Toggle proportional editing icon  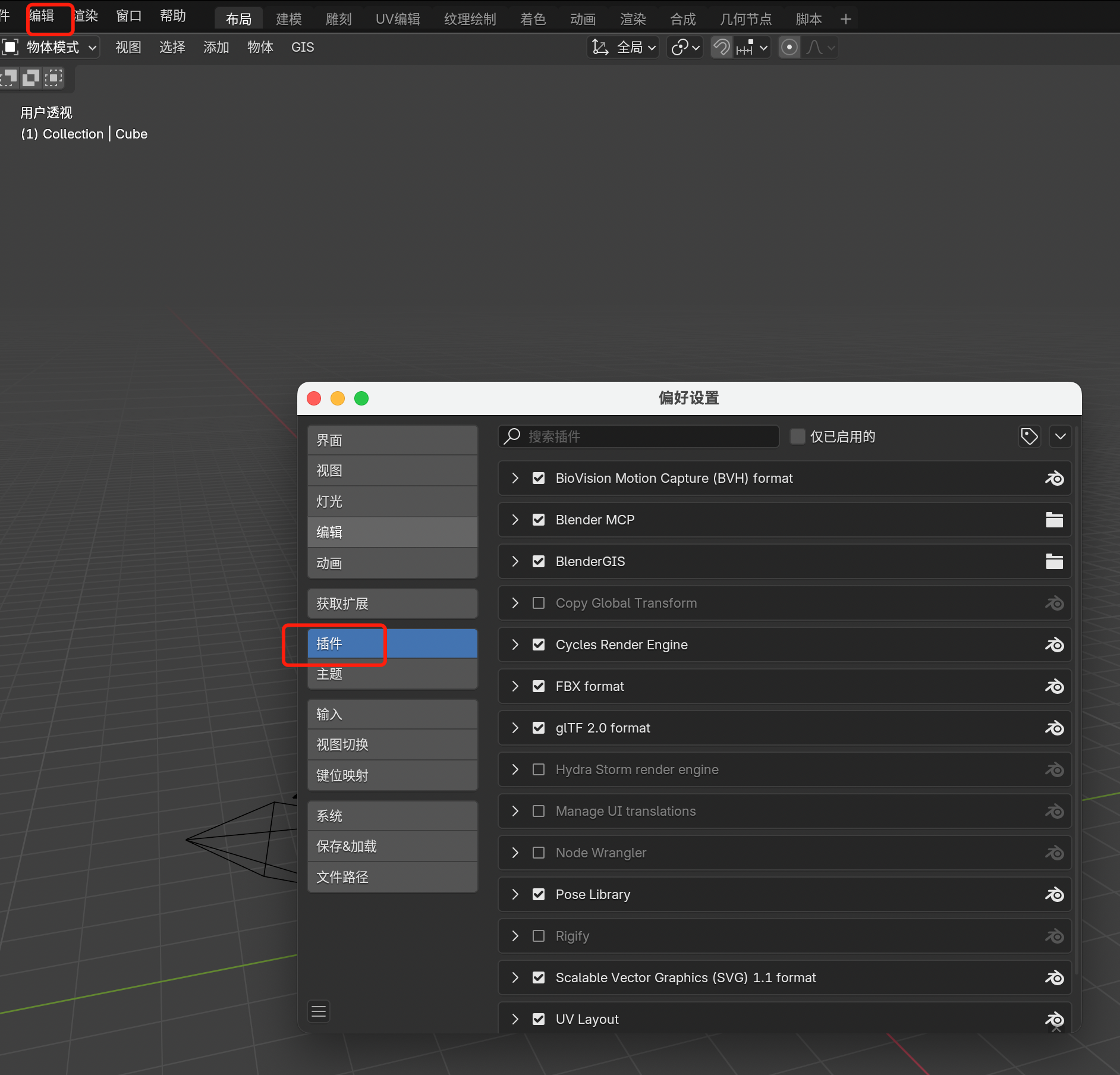click(789, 47)
